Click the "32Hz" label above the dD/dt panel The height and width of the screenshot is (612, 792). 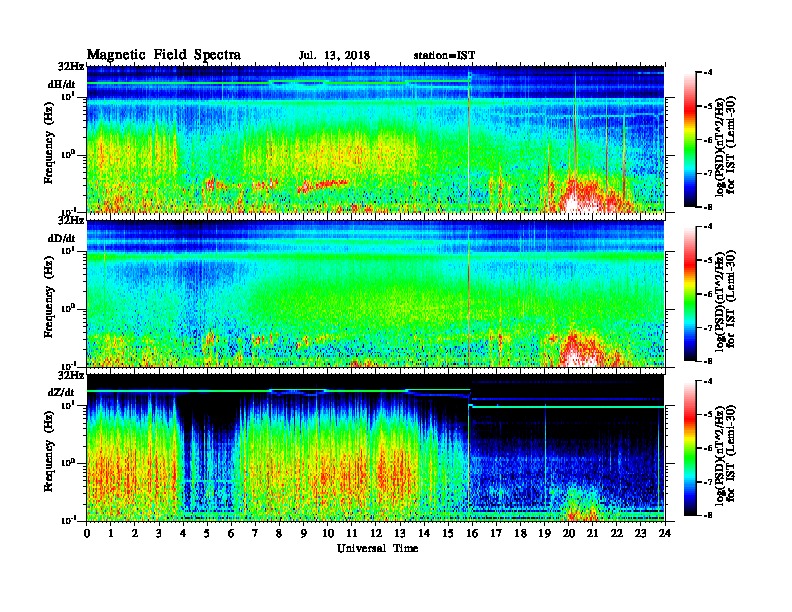71,221
